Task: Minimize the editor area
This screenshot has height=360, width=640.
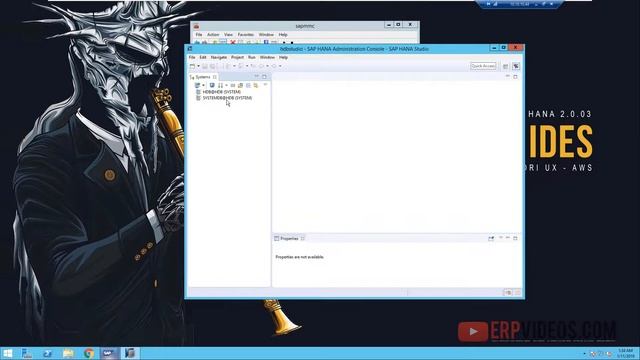Action: pyautogui.click(x=508, y=76)
